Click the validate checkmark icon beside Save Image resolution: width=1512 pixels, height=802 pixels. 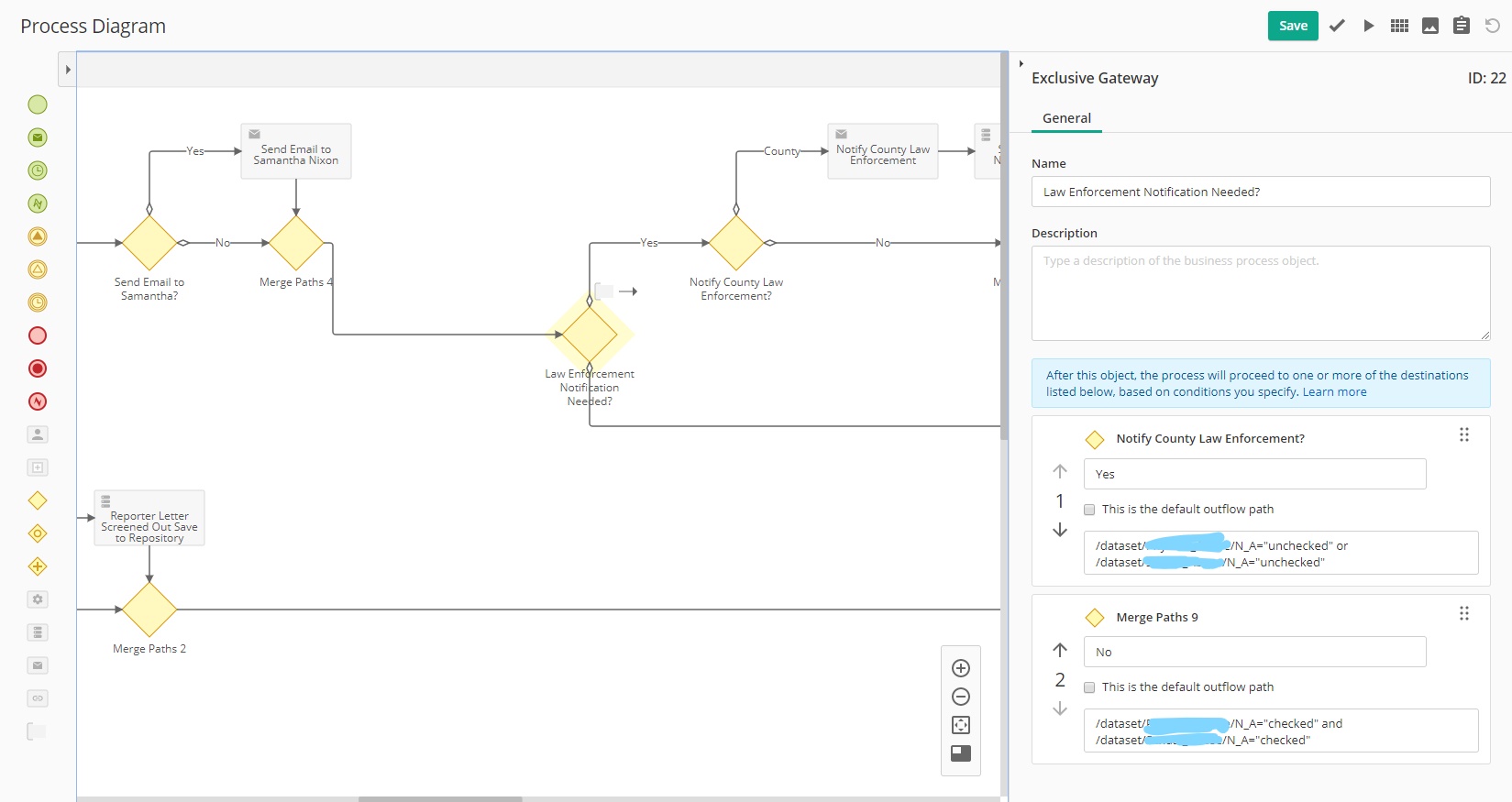pos(1337,26)
